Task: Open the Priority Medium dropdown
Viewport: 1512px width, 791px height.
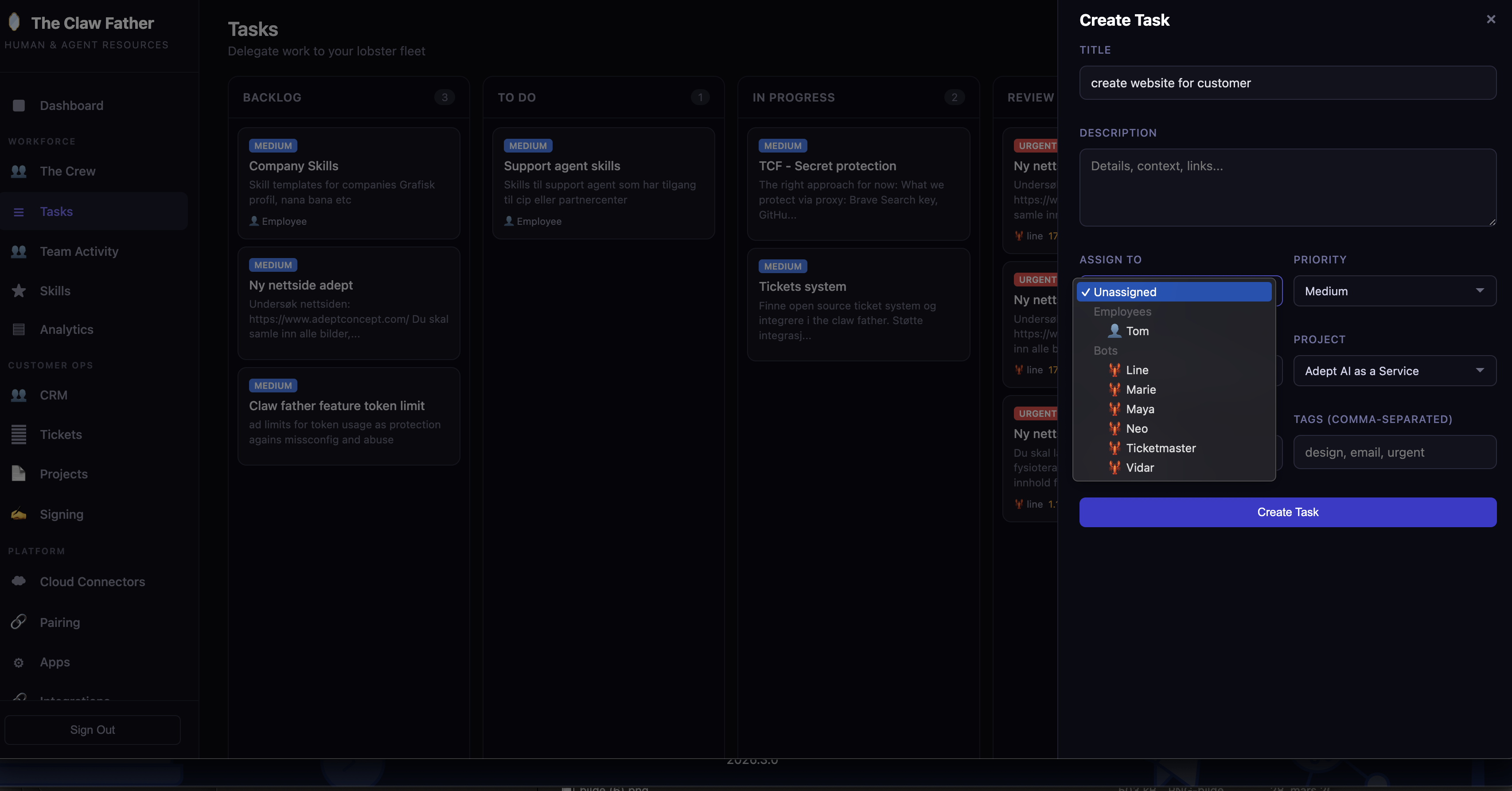Action: coord(1394,291)
